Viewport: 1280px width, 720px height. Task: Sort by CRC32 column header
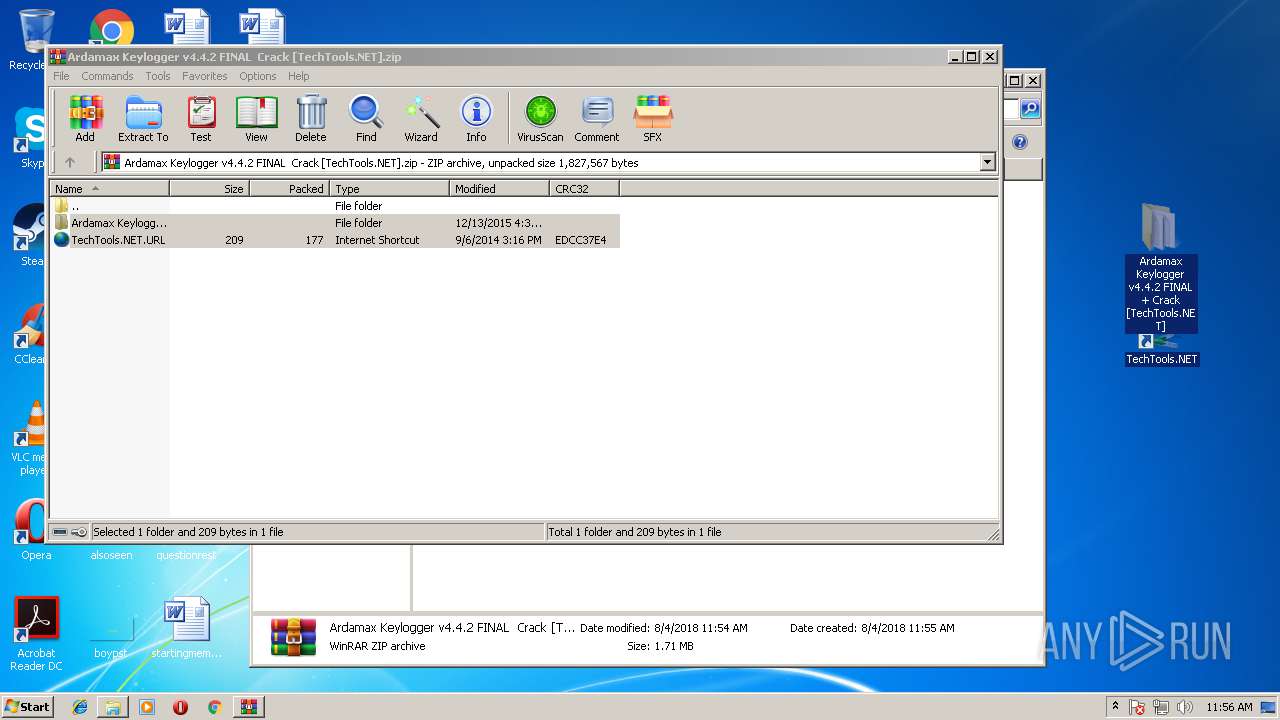(x=584, y=188)
